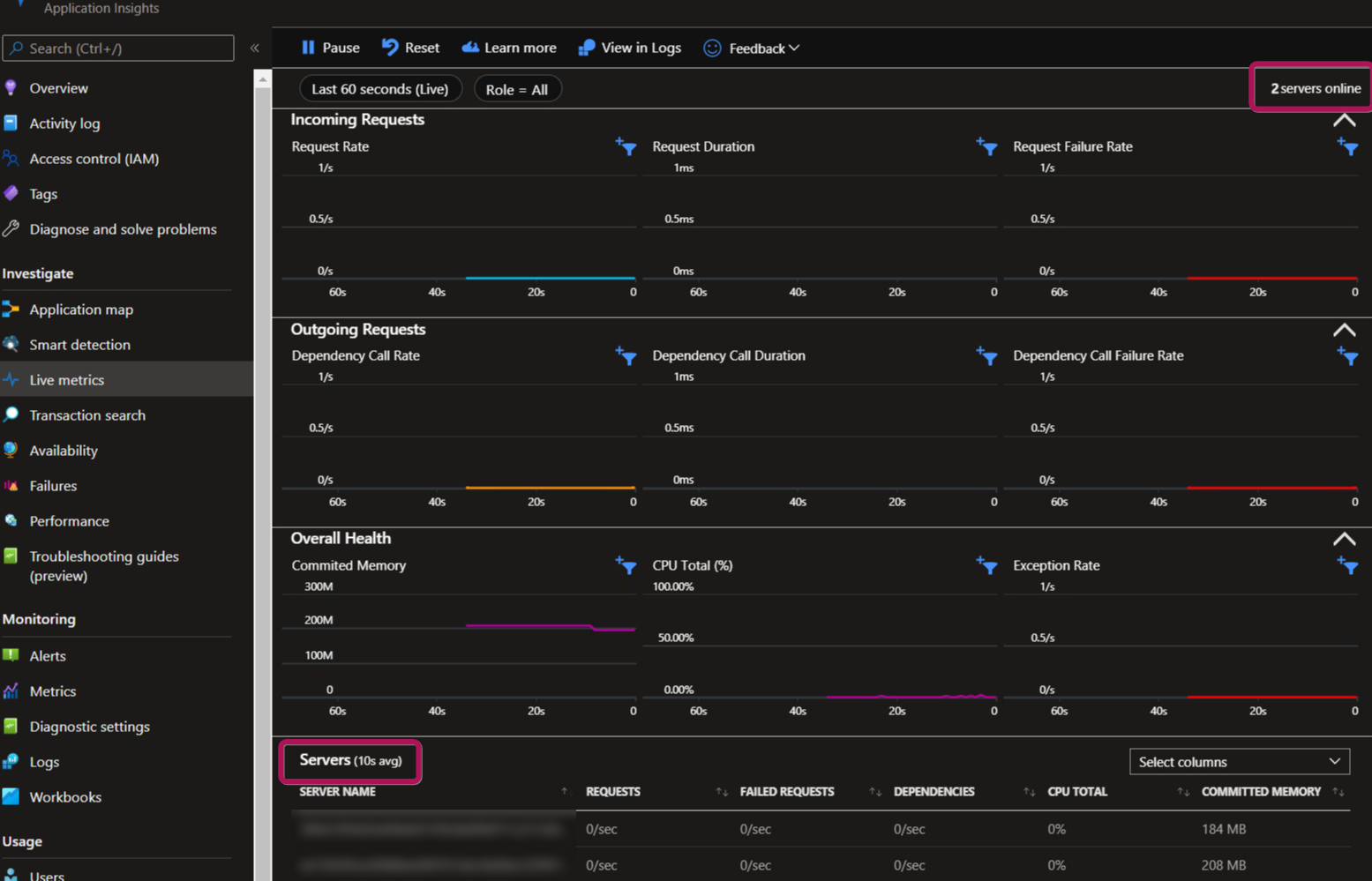Go to Transaction search in the sidebar

point(87,415)
